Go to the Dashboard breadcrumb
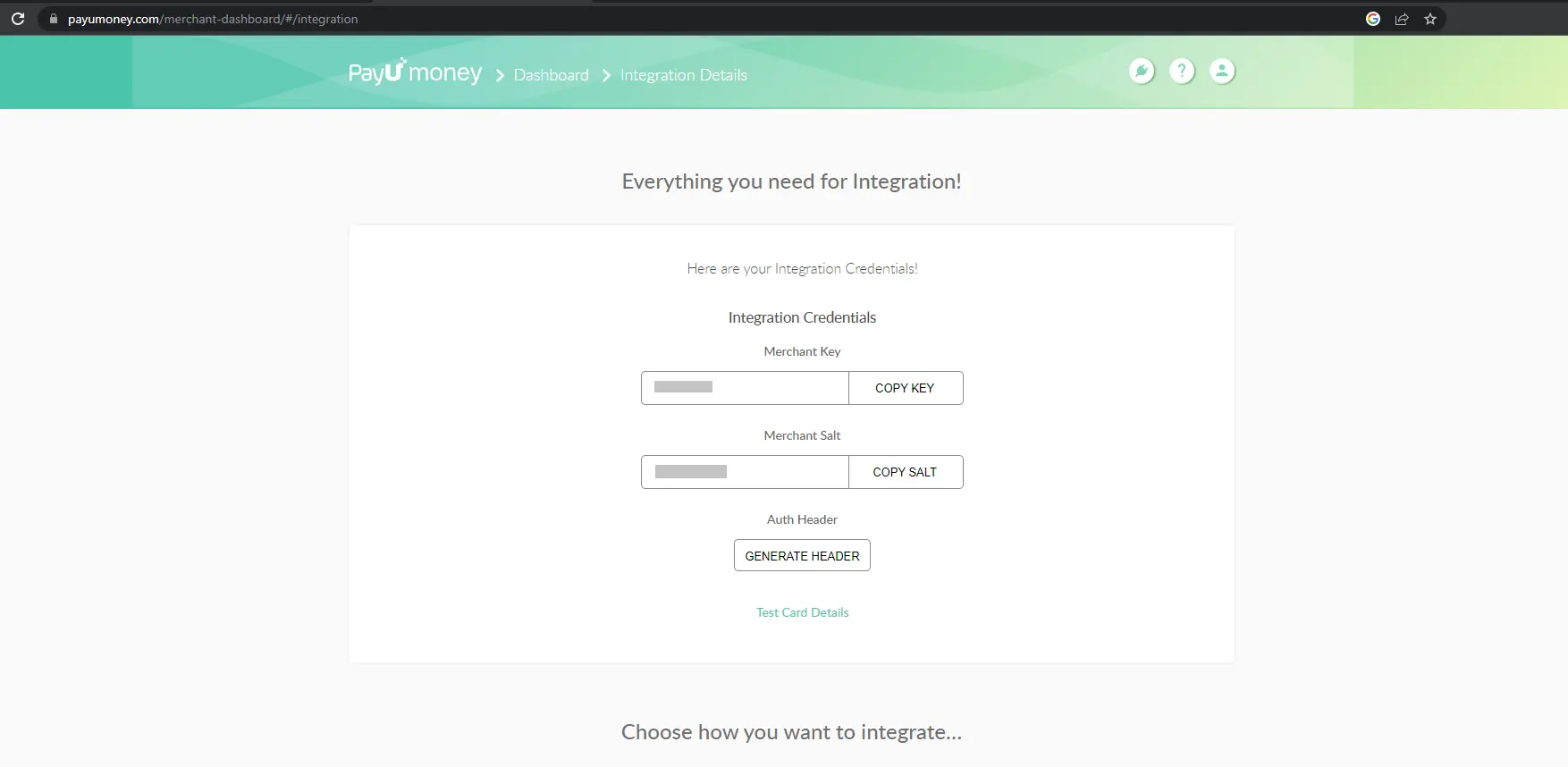This screenshot has height=767, width=1568. pos(551,75)
